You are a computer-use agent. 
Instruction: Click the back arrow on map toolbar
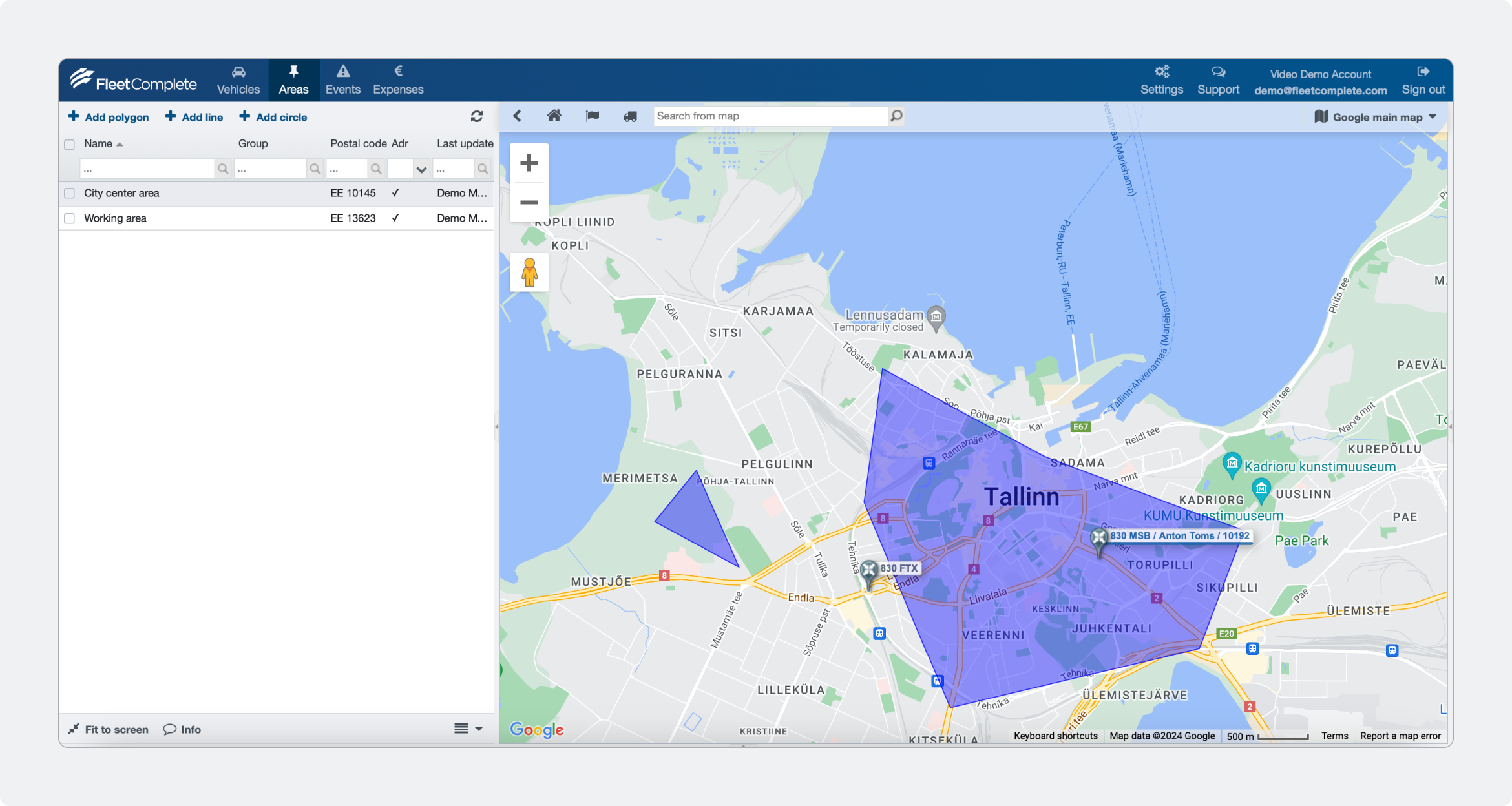tap(517, 116)
